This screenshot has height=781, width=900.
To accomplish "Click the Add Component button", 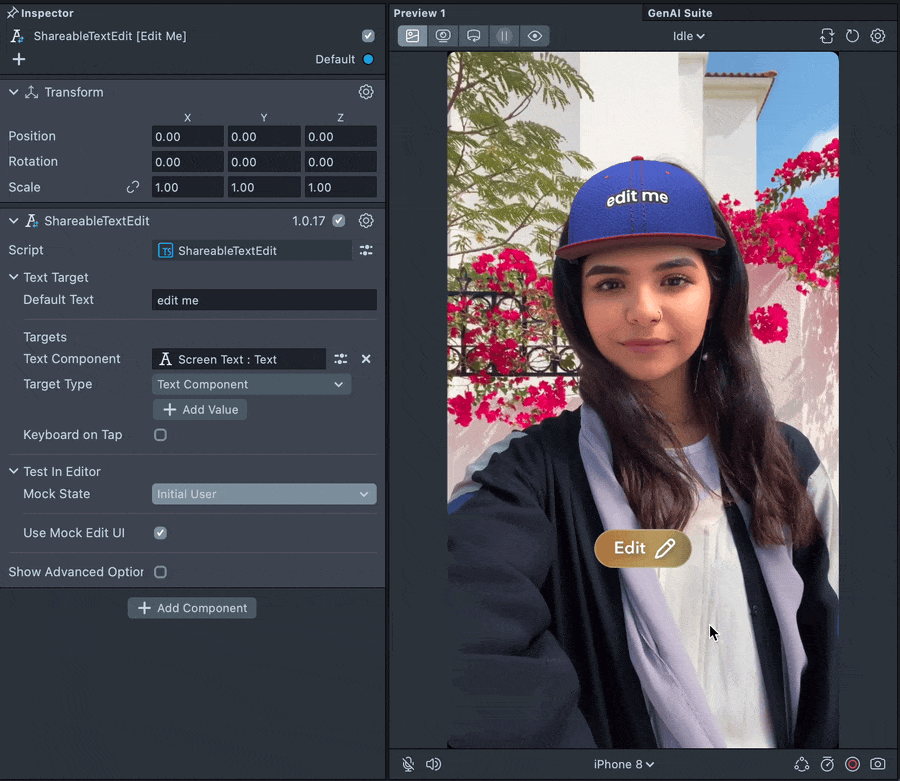I will coord(192,608).
